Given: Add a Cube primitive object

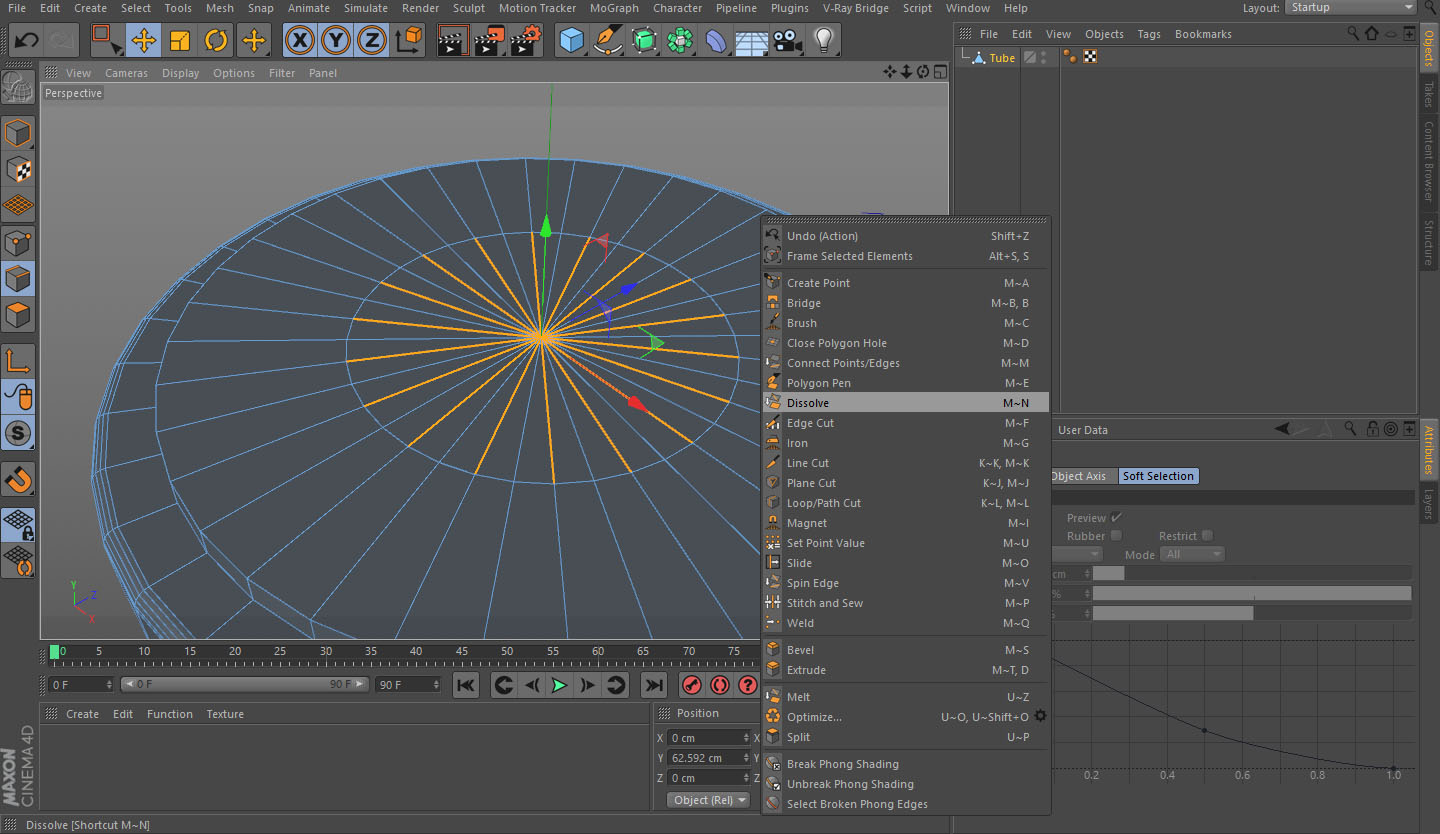Looking at the screenshot, I should (571, 41).
